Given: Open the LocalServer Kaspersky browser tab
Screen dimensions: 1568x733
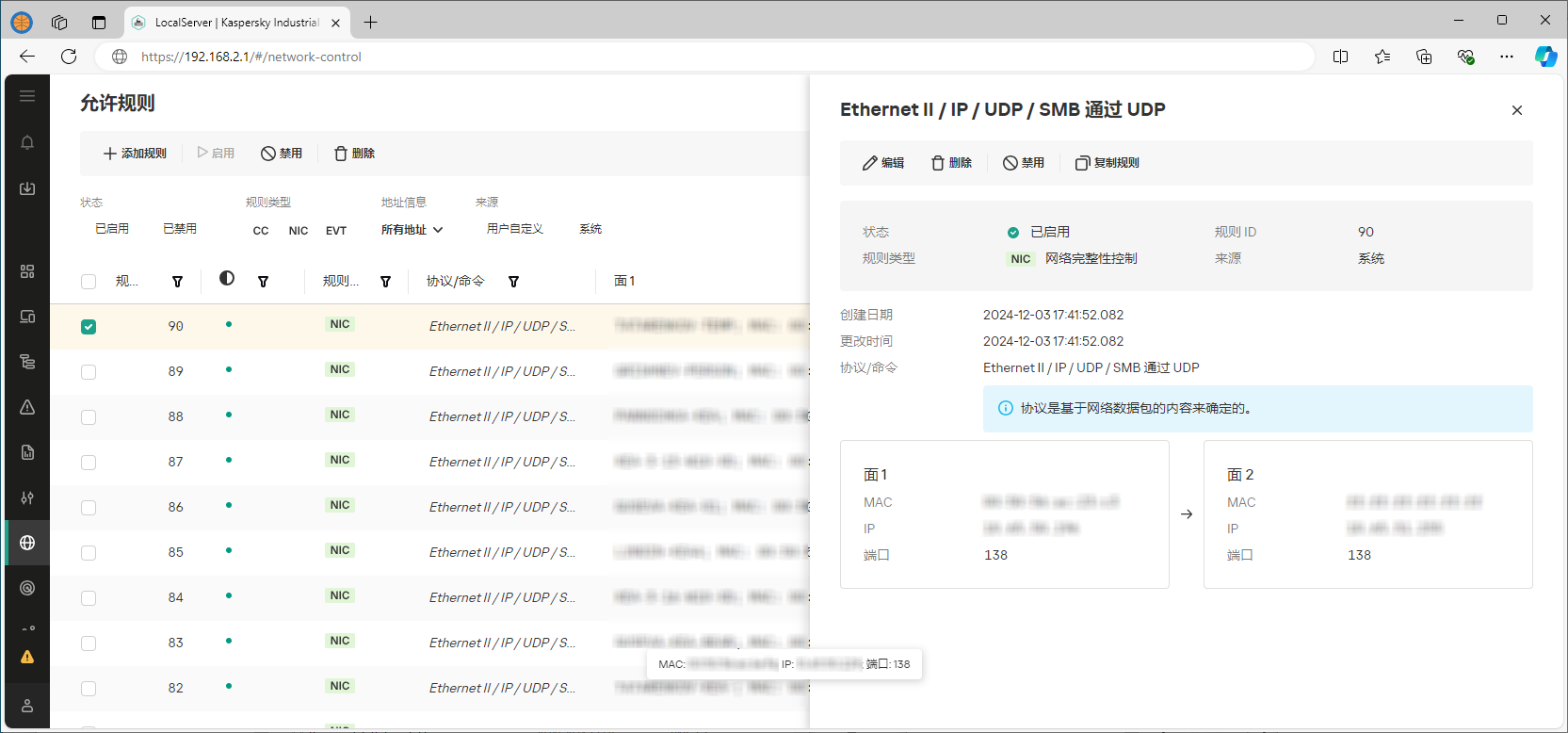Looking at the screenshot, I should coord(235,23).
